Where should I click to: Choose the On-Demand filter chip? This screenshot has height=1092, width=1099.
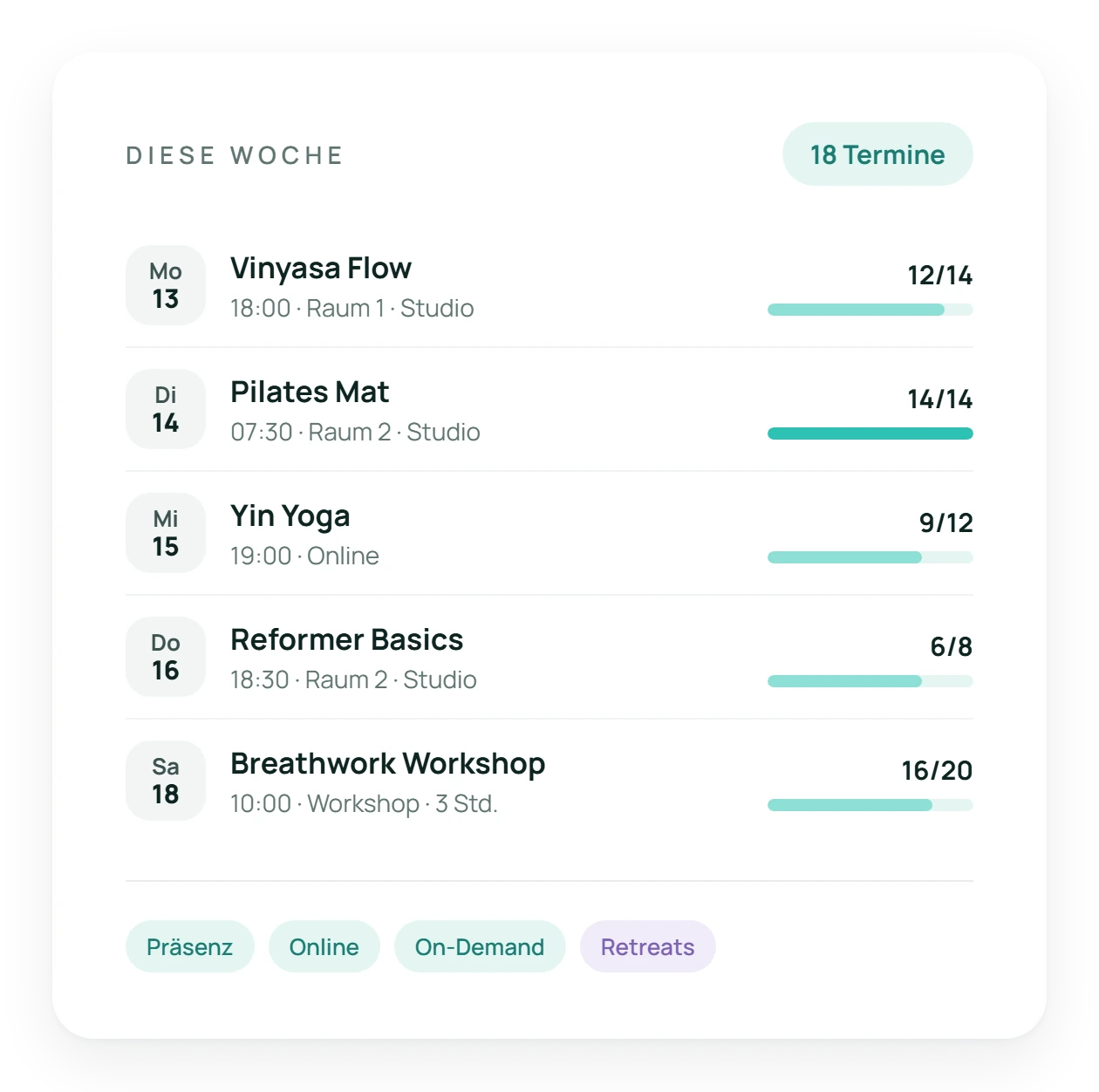(480, 946)
